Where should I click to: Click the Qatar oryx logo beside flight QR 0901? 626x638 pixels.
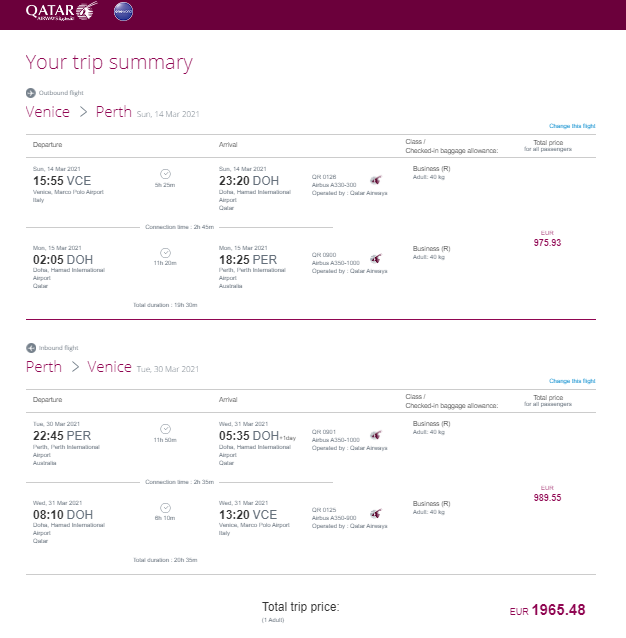coord(376,435)
